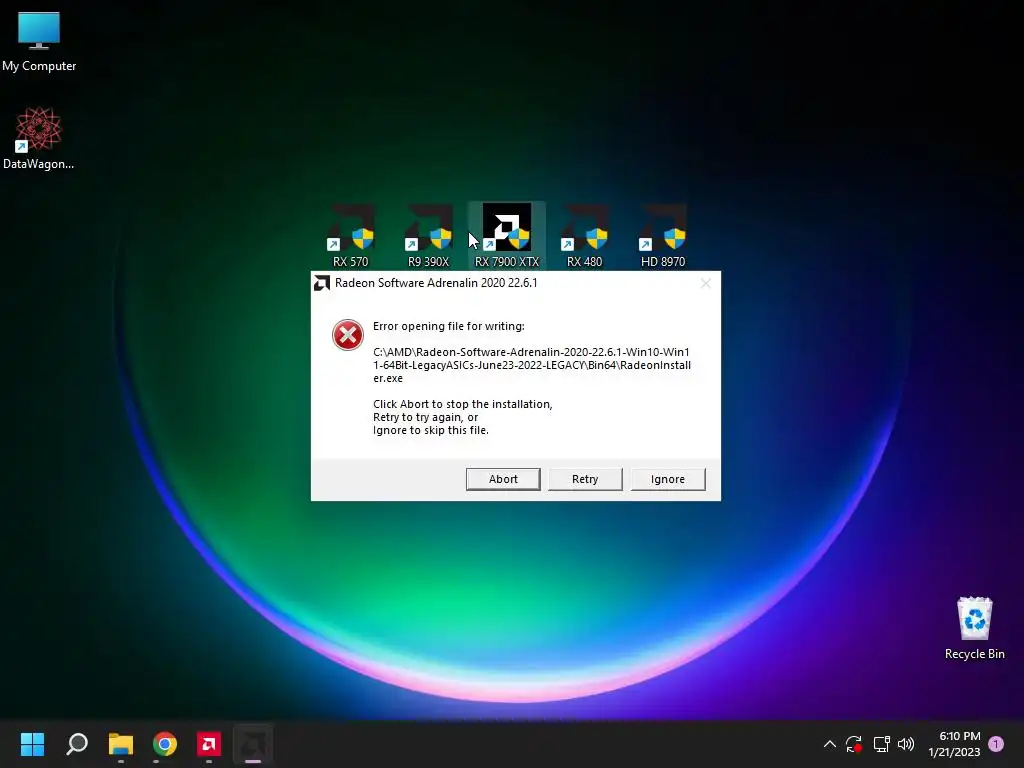The width and height of the screenshot is (1024, 768).
Task: Select the My Computer desktop icon
Action: point(39,42)
